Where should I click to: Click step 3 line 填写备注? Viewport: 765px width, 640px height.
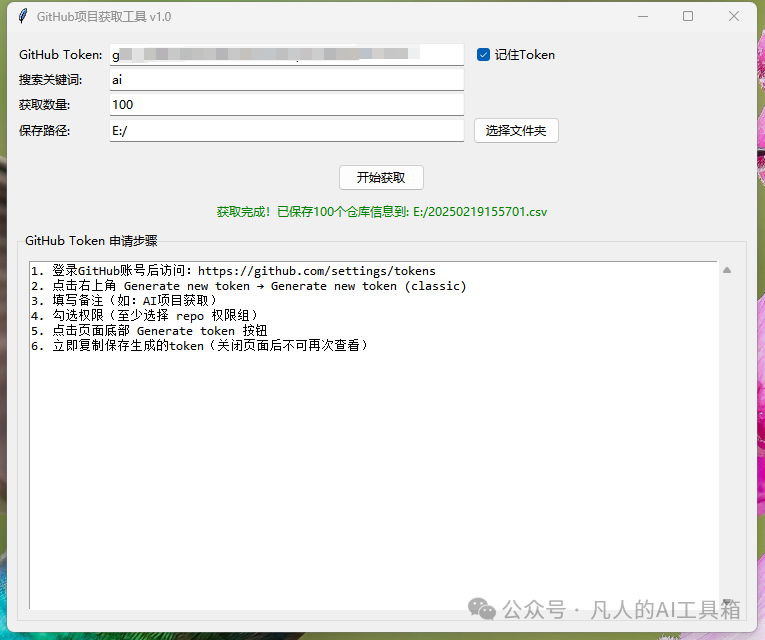(124, 300)
